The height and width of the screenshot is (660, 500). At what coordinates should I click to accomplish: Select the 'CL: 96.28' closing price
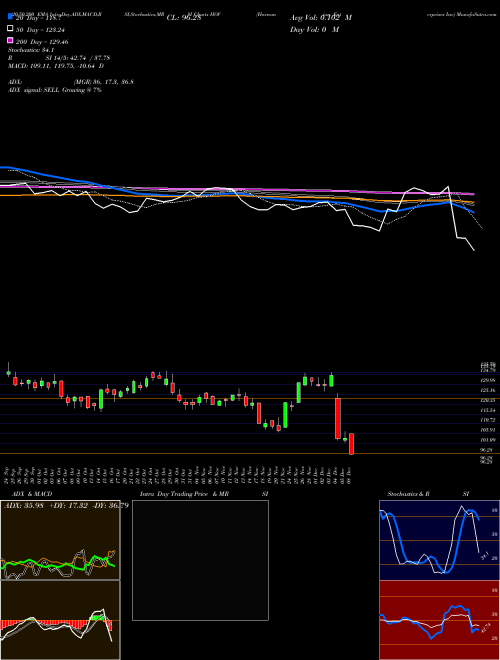[x=184, y=18]
